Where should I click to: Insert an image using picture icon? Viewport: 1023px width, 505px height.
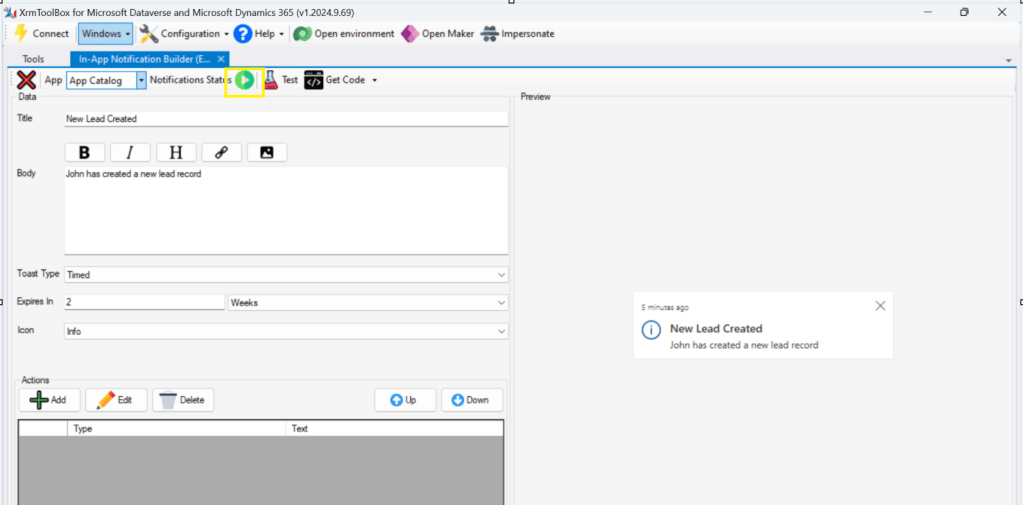click(x=267, y=152)
